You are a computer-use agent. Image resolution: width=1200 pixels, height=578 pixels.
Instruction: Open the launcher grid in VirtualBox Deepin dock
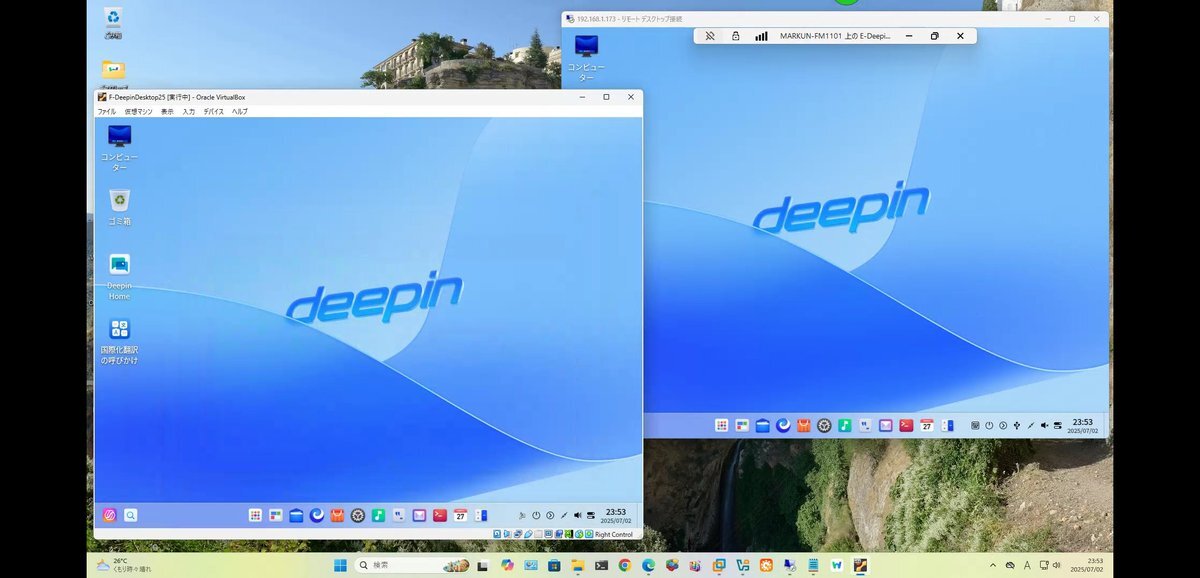[x=255, y=515]
